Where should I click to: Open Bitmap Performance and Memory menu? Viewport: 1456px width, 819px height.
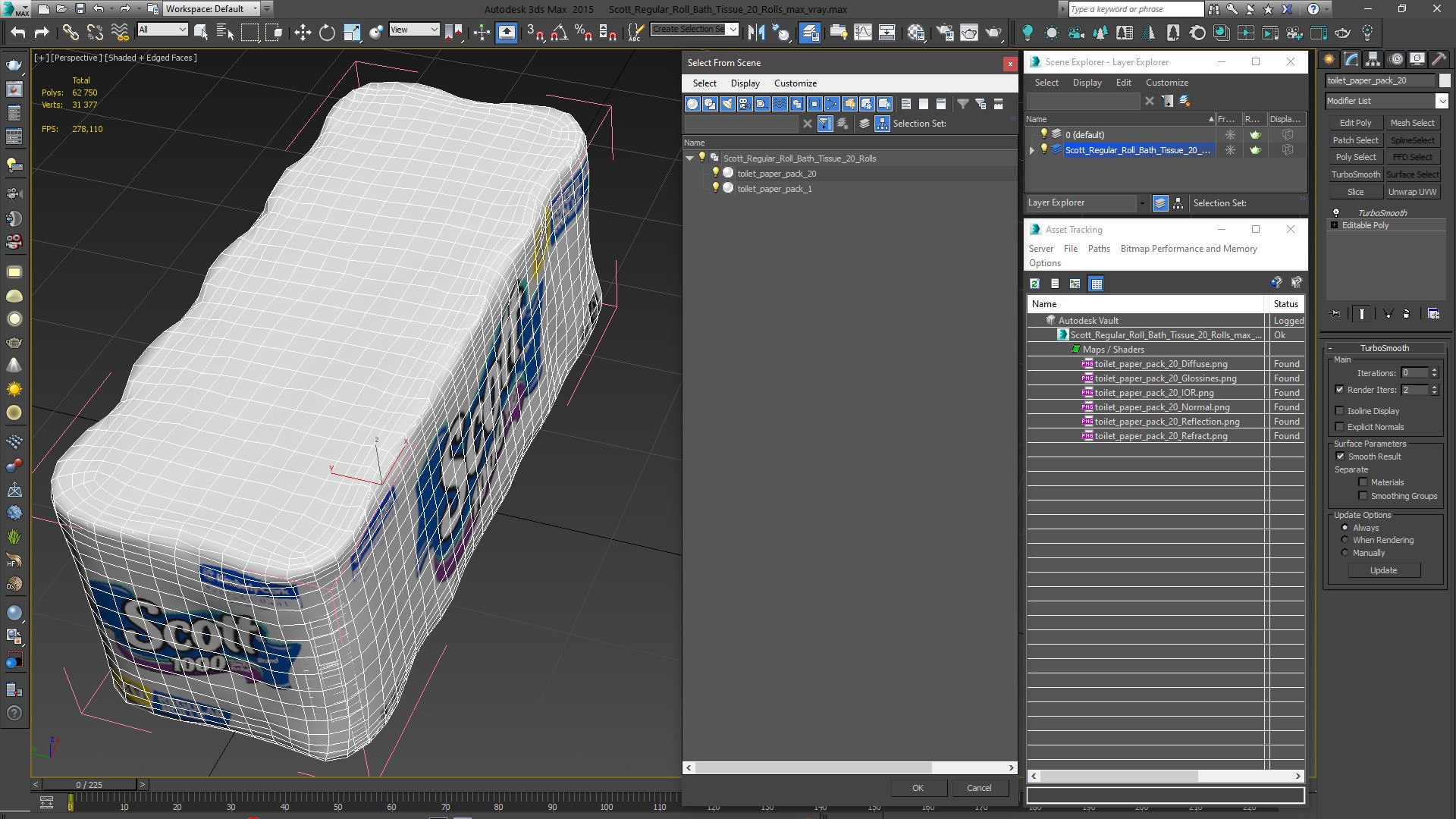1188,249
